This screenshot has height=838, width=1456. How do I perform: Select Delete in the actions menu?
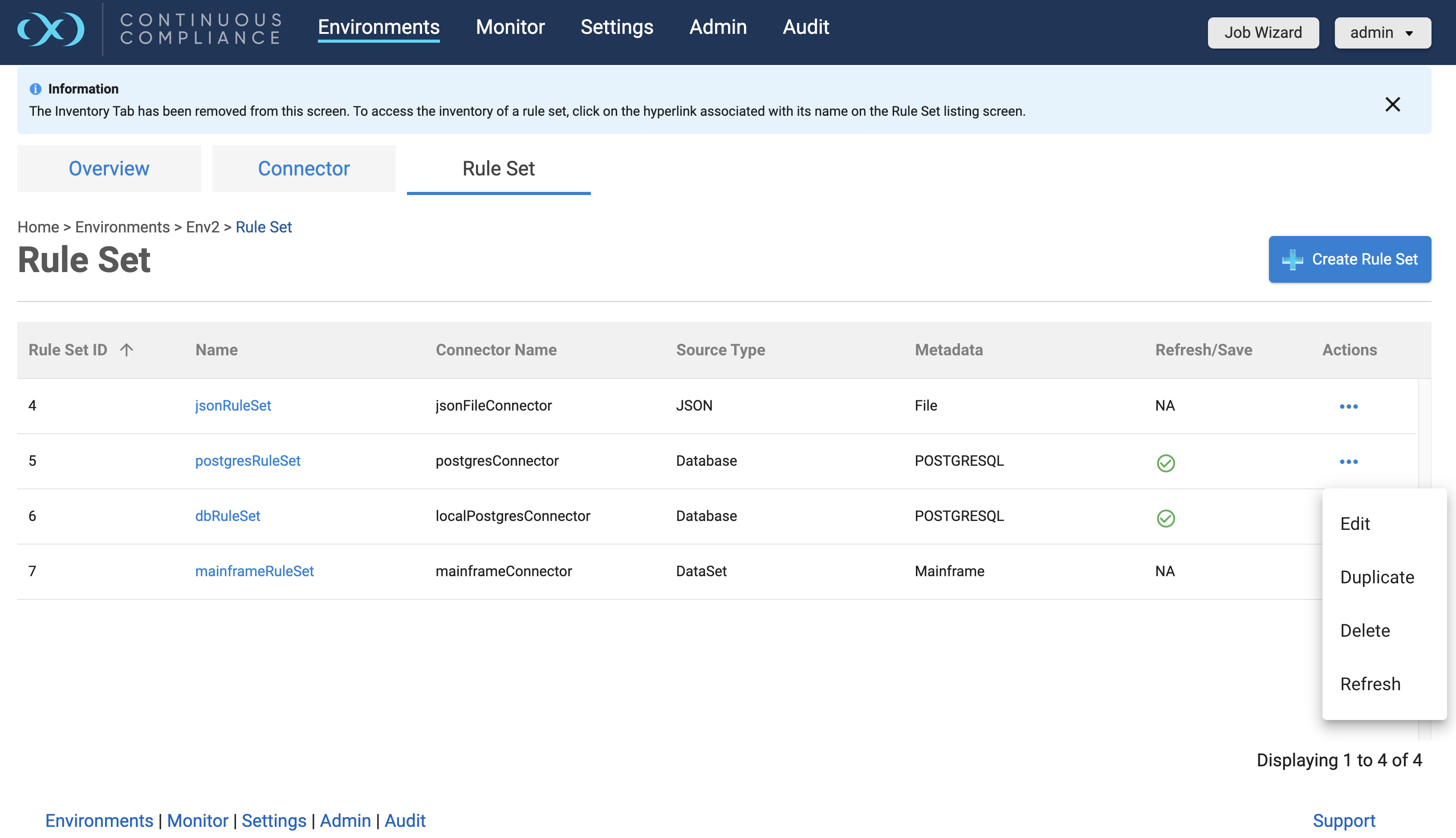click(x=1364, y=631)
